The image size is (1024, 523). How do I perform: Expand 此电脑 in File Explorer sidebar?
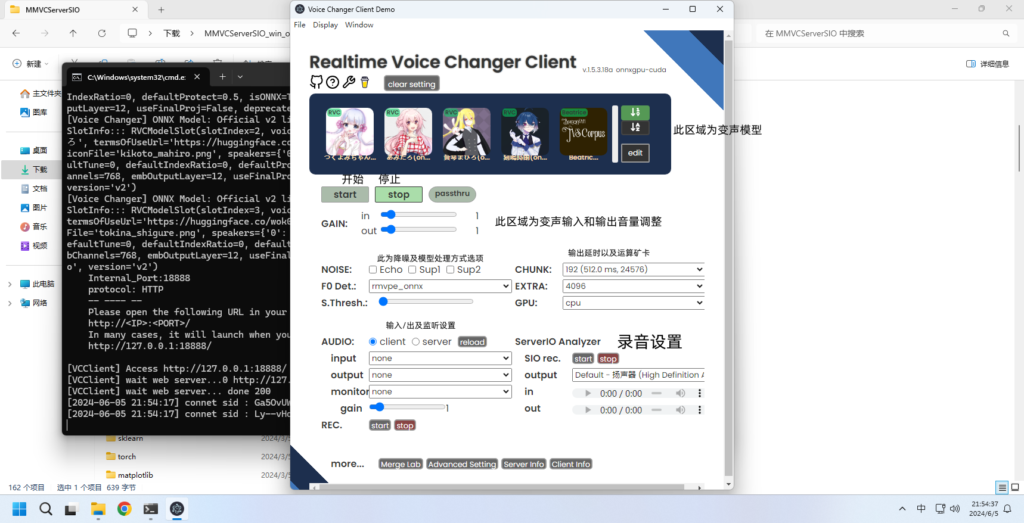click(10, 284)
